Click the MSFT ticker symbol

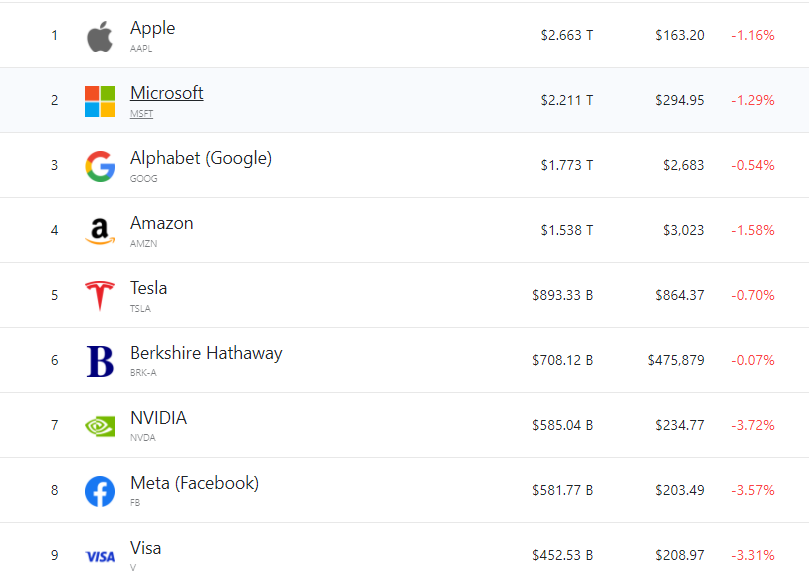click(x=141, y=114)
